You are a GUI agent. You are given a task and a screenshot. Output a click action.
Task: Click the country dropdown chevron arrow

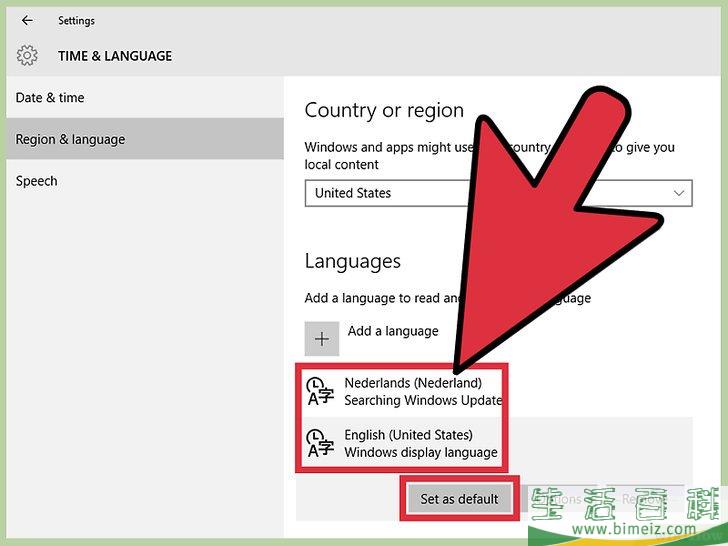(x=679, y=193)
